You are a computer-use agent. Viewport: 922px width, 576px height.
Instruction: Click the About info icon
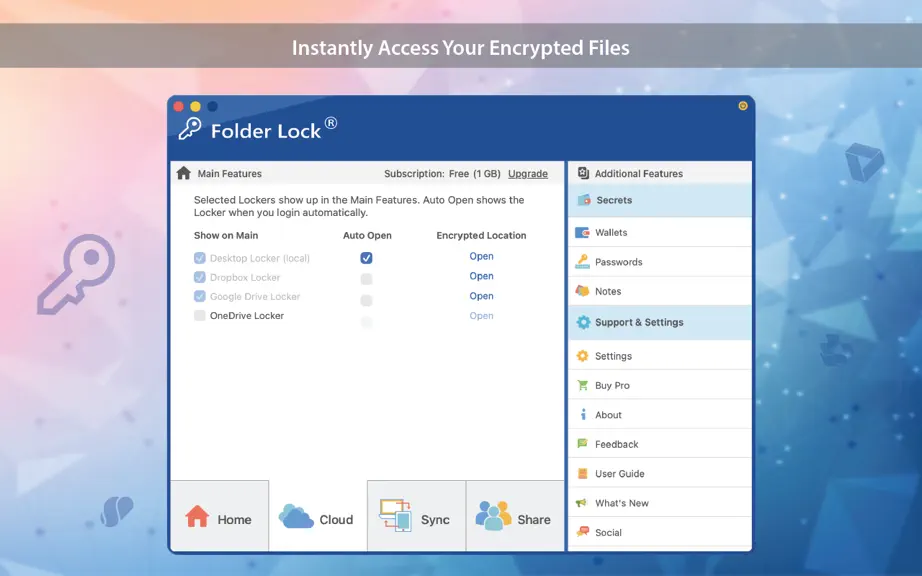[583, 414]
